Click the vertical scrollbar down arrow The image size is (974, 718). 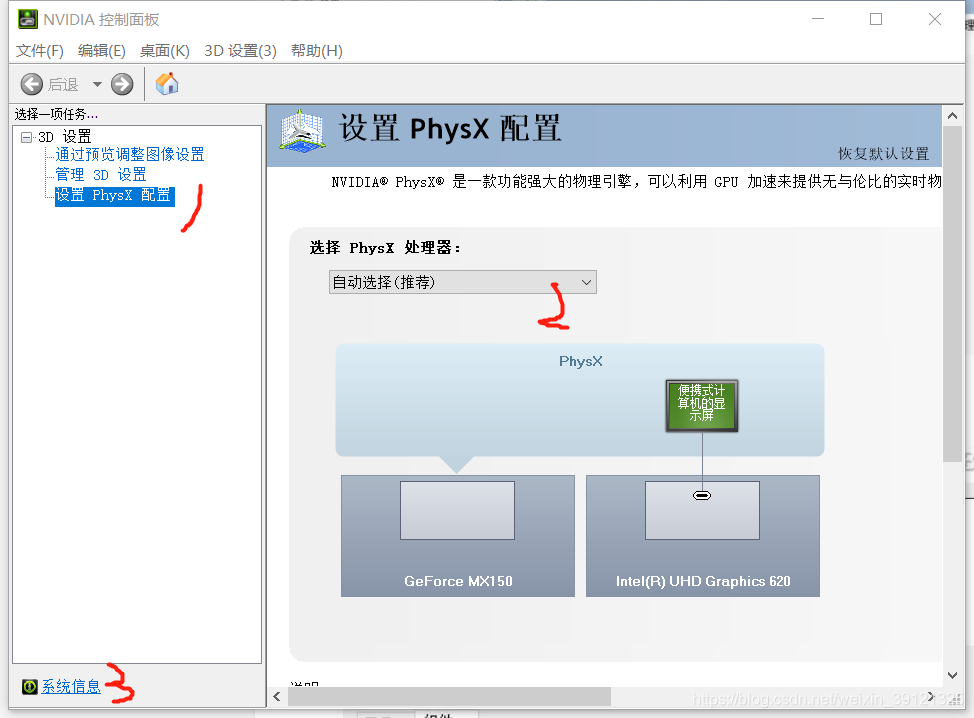click(x=952, y=675)
